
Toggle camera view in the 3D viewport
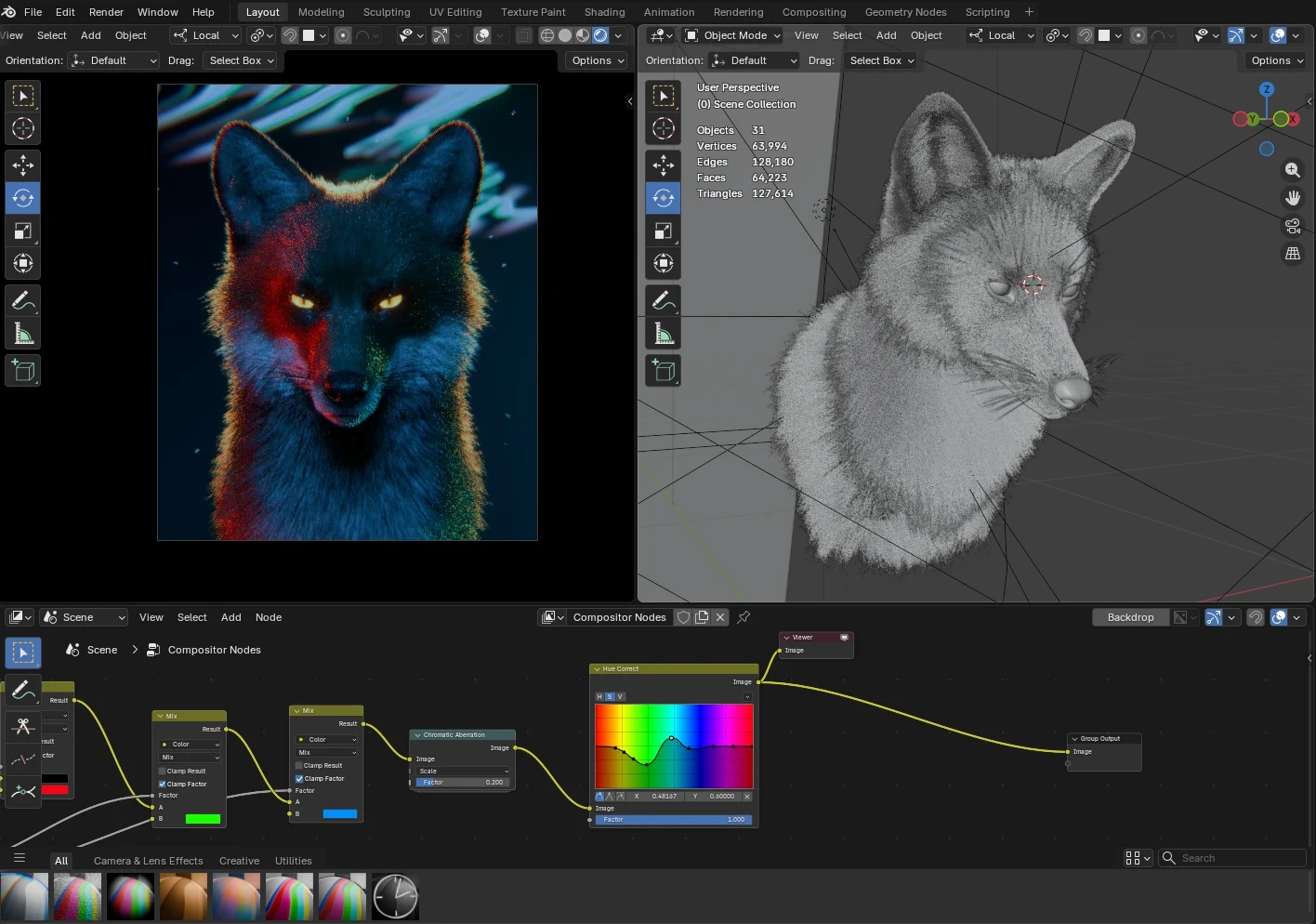point(1292,226)
